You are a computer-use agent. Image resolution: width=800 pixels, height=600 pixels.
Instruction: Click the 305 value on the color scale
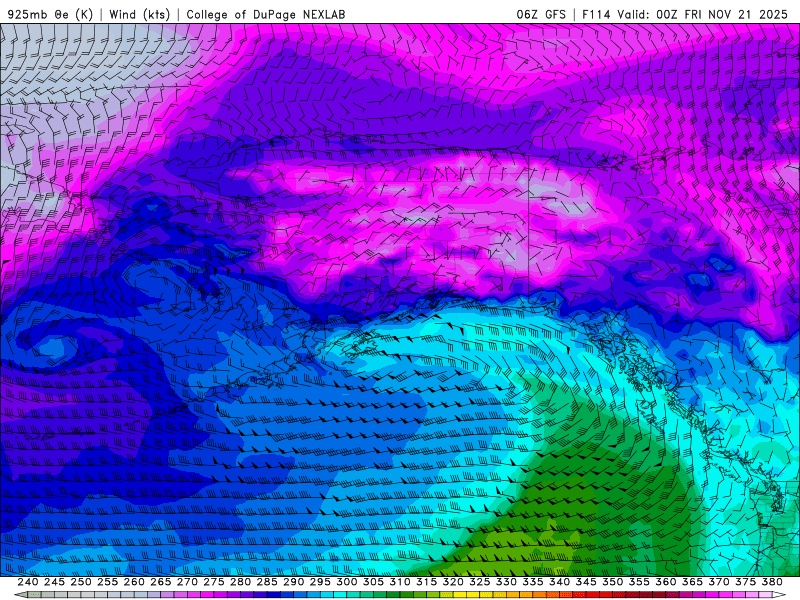373,582
